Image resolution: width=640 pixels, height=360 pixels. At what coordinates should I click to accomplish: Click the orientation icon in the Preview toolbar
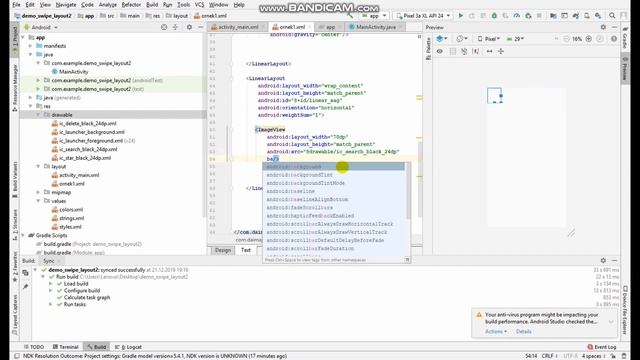pos(462,39)
